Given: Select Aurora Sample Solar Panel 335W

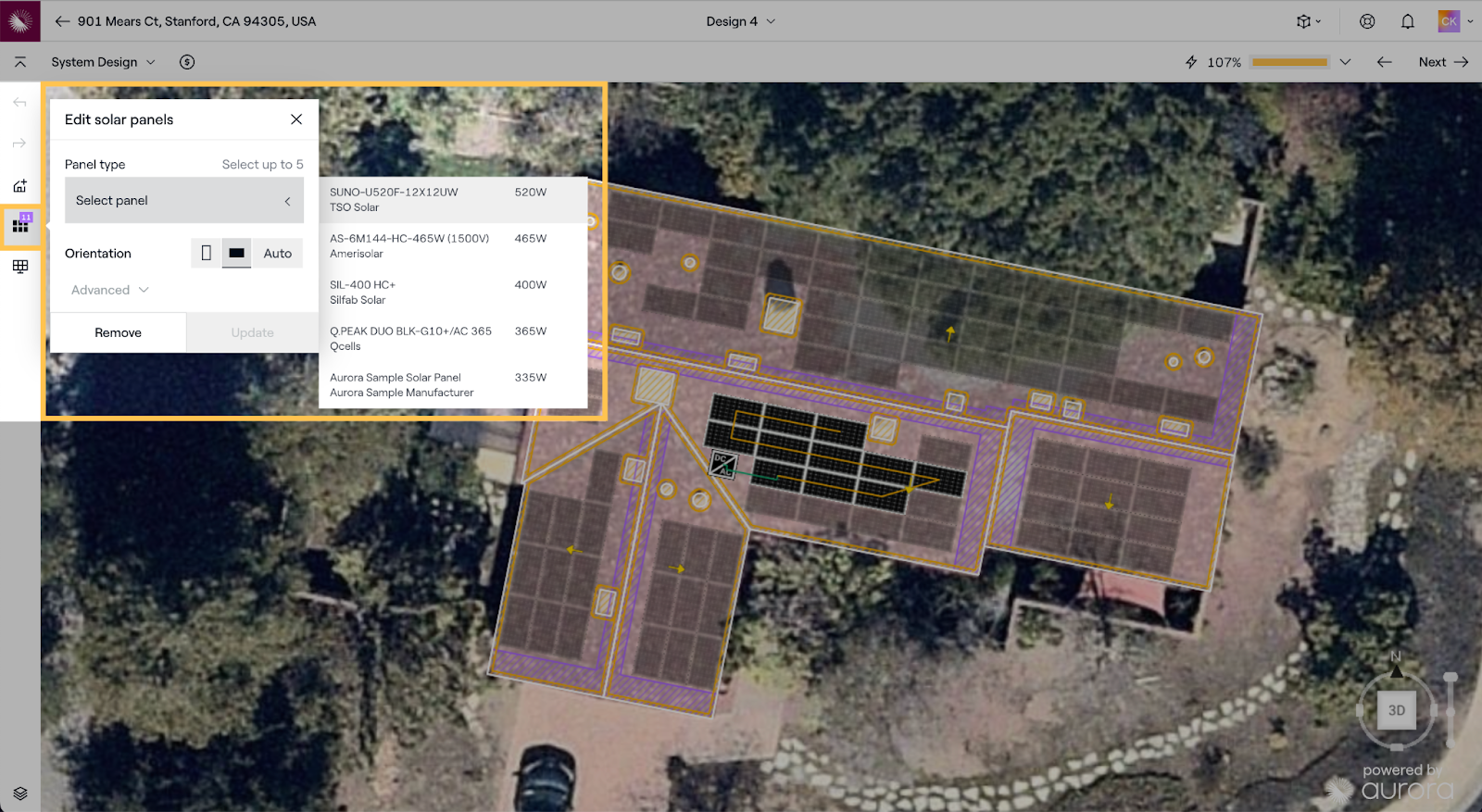Looking at the screenshot, I should click(453, 385).
